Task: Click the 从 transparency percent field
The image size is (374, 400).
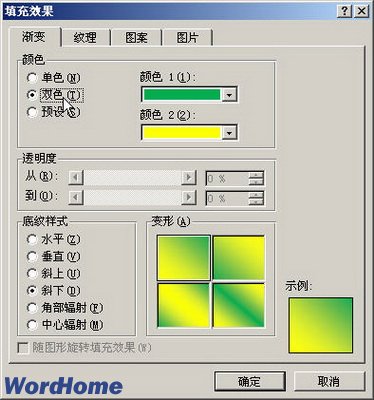Action: (x=227, y=178)
